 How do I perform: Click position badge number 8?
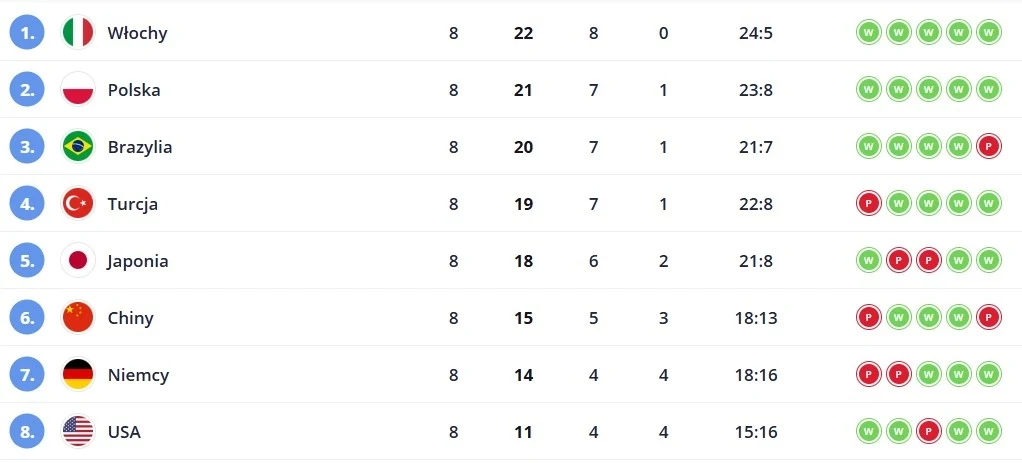pos(27,432)
